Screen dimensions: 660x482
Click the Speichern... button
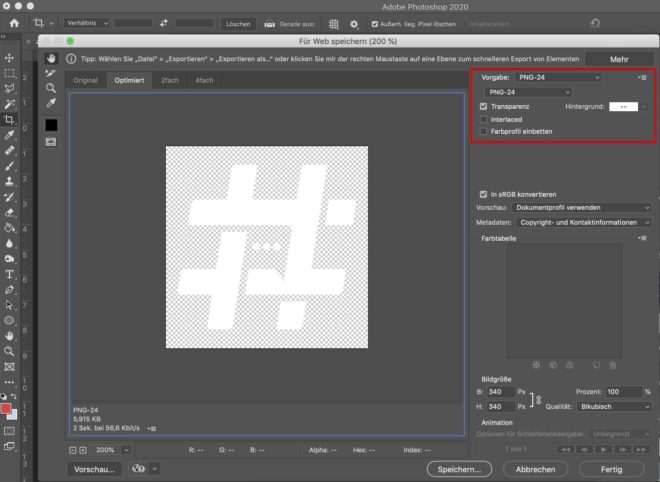coord(459,469)
